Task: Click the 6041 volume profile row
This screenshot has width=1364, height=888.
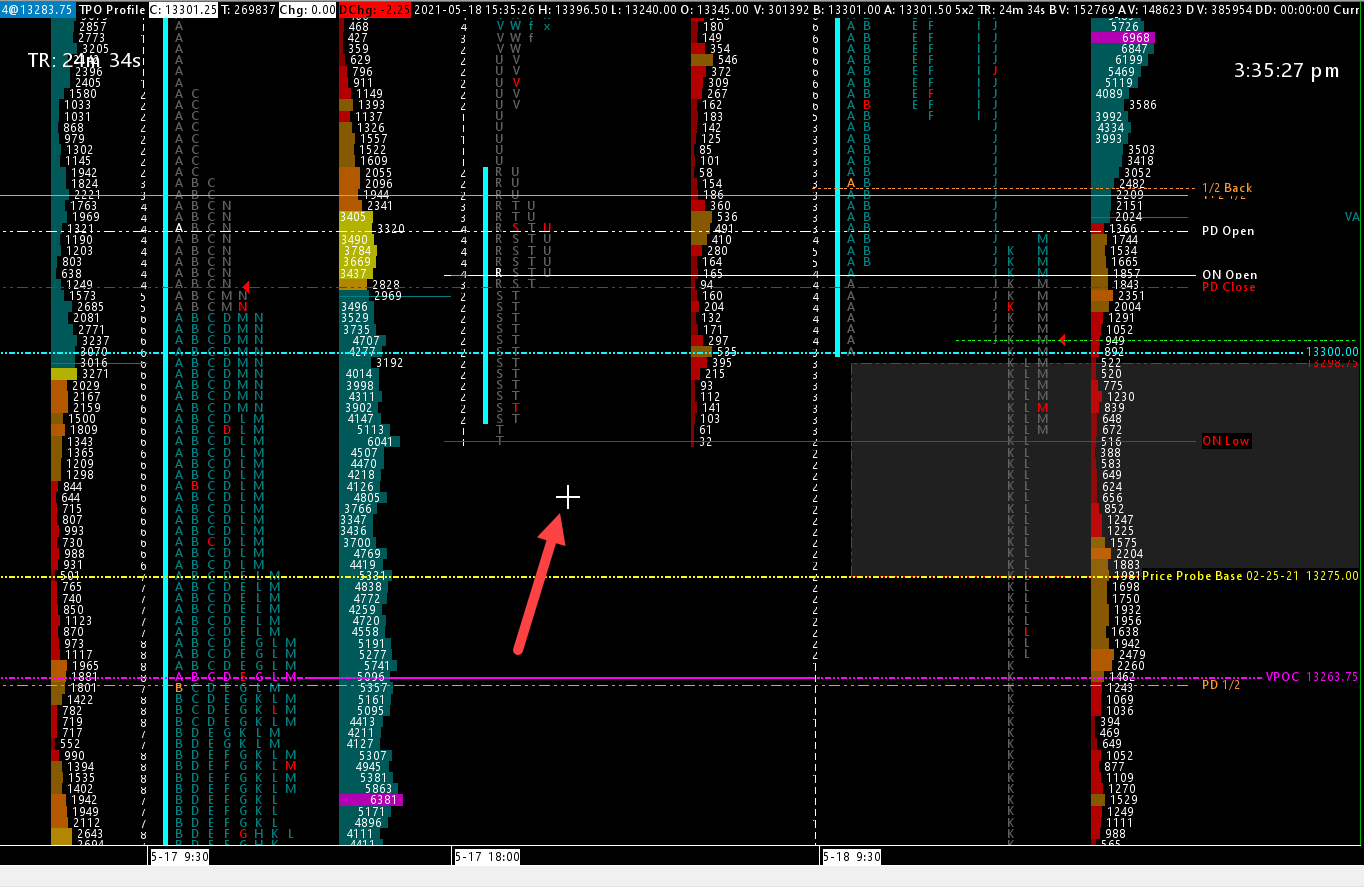Action: coord(369,442)
